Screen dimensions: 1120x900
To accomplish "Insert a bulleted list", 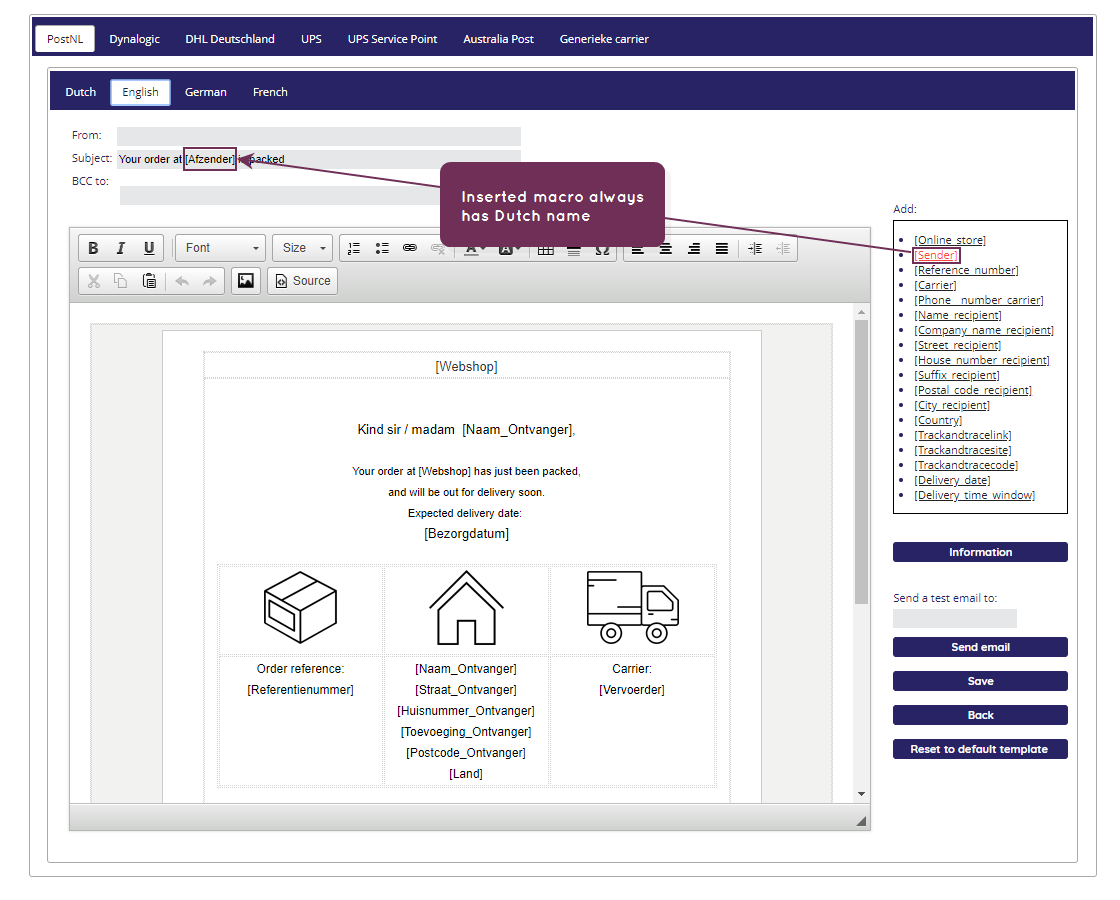I will click(382, 249).
